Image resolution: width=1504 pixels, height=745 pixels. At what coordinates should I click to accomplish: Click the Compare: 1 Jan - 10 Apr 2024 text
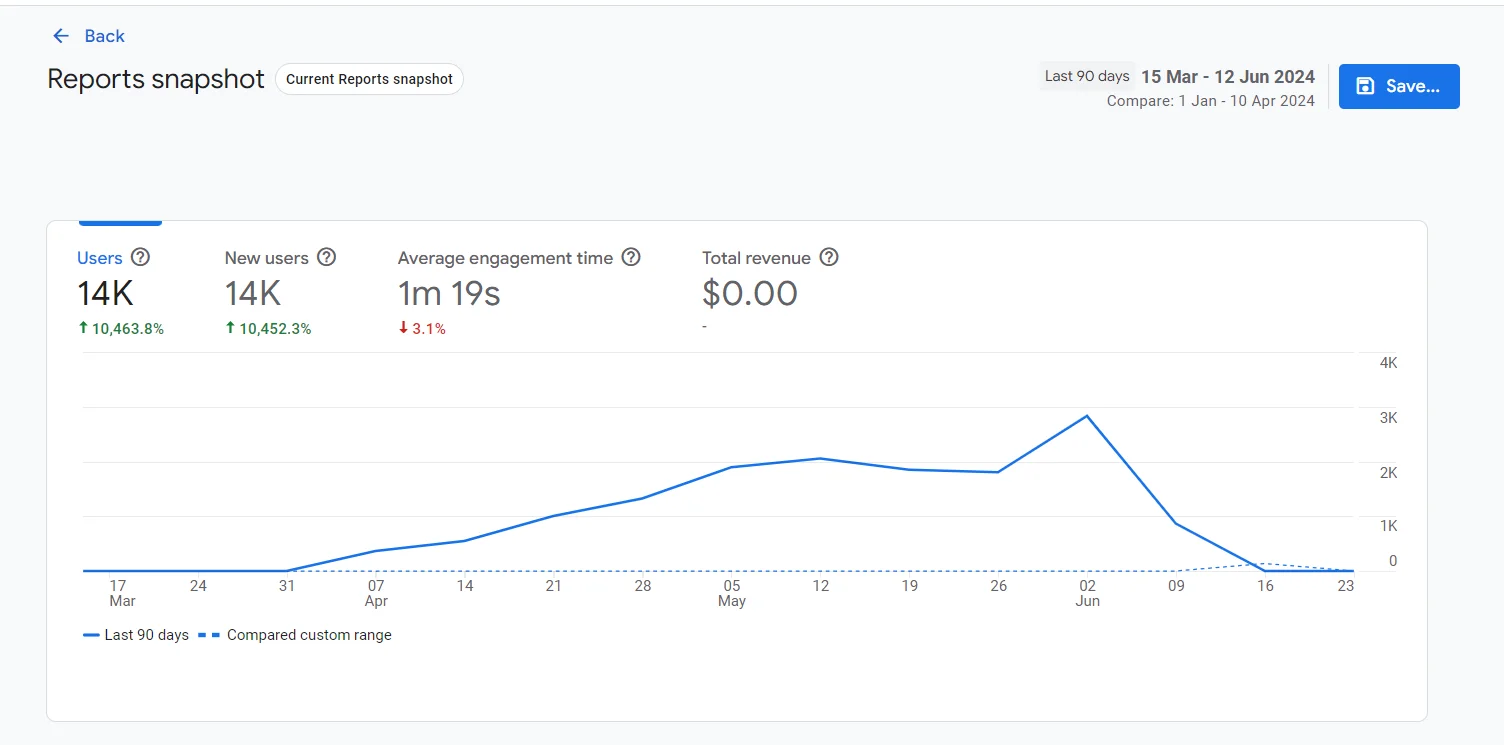pyautogui.click(x=1210, y=101)
